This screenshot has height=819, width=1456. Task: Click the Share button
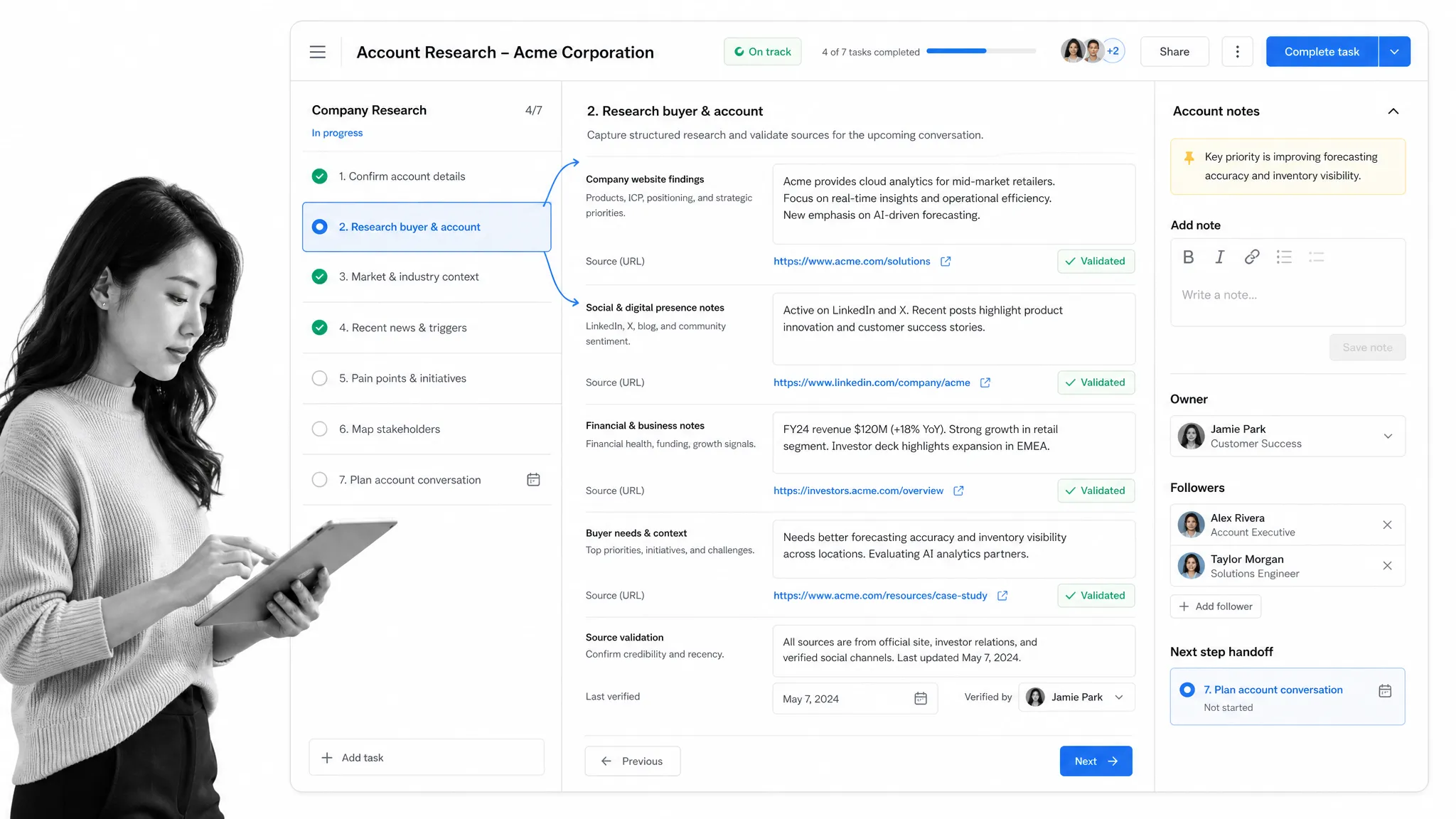tap(1174, 52)
